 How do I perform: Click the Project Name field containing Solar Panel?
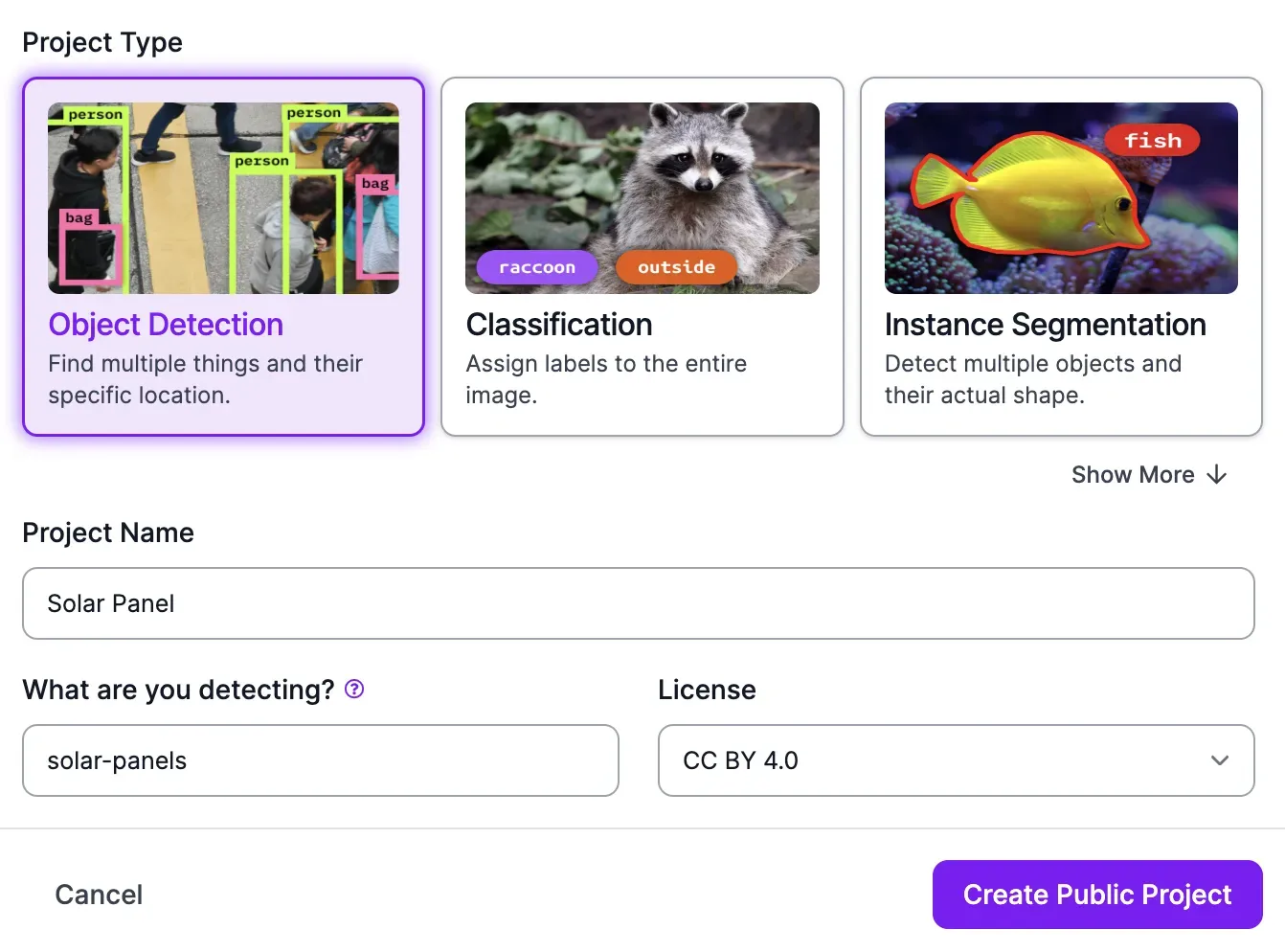point(638,603)
